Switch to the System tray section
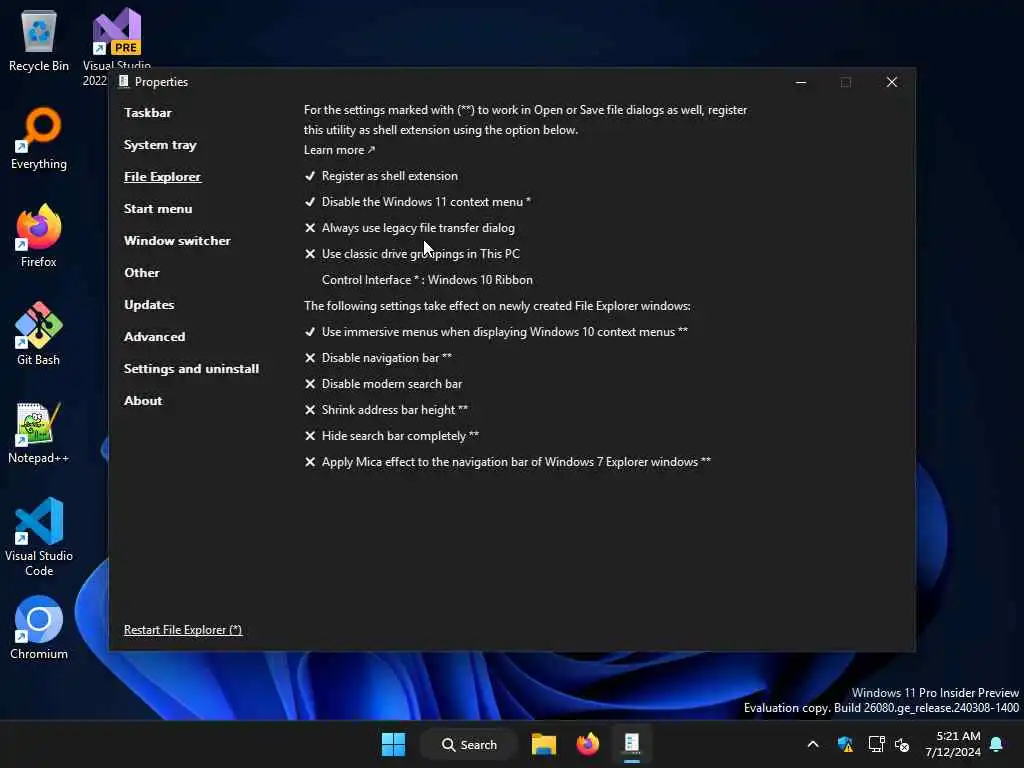The width and height of the screenshot is (1024, 768). [x=160, y=144]
